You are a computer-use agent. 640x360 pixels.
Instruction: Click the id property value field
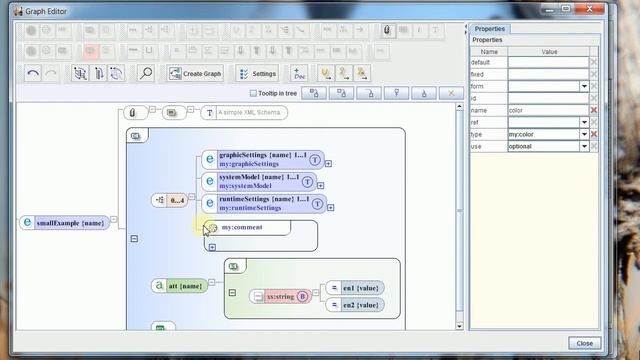[x=548, y=98]
